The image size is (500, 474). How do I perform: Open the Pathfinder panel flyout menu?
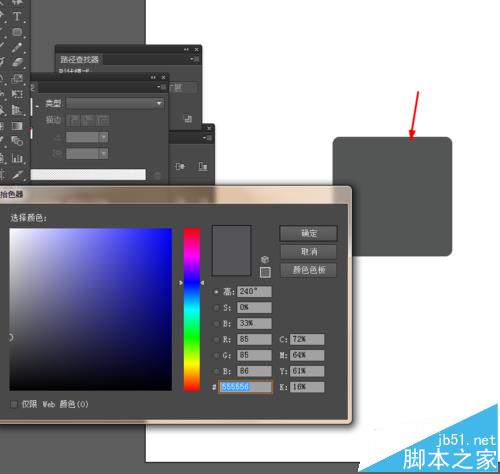194,59
